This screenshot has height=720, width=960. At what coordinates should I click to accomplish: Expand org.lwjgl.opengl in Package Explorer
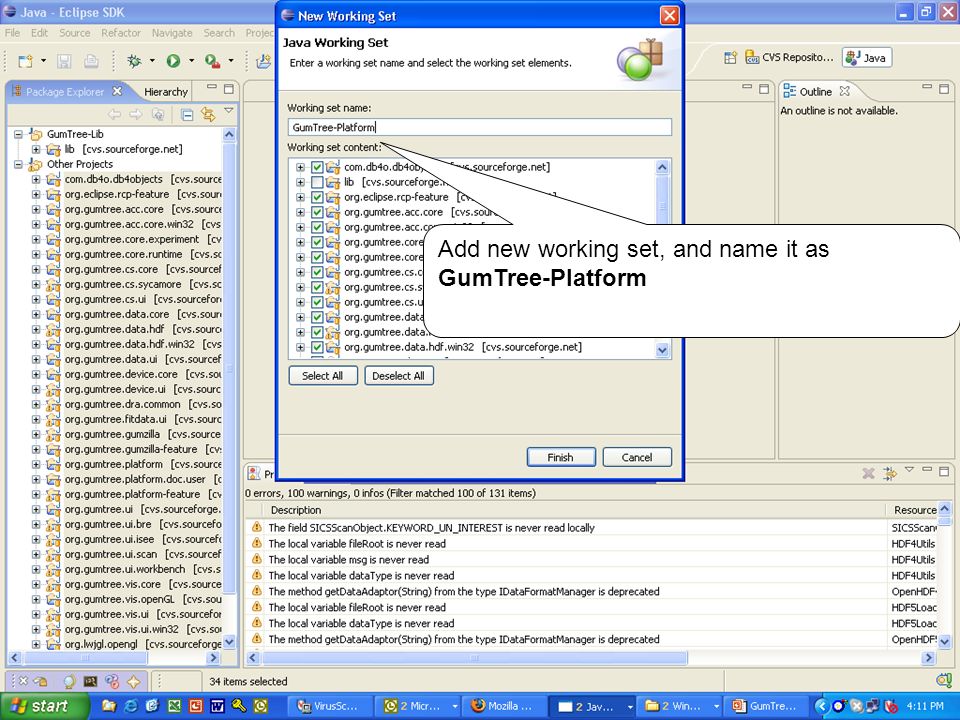[x=36, y=644]
